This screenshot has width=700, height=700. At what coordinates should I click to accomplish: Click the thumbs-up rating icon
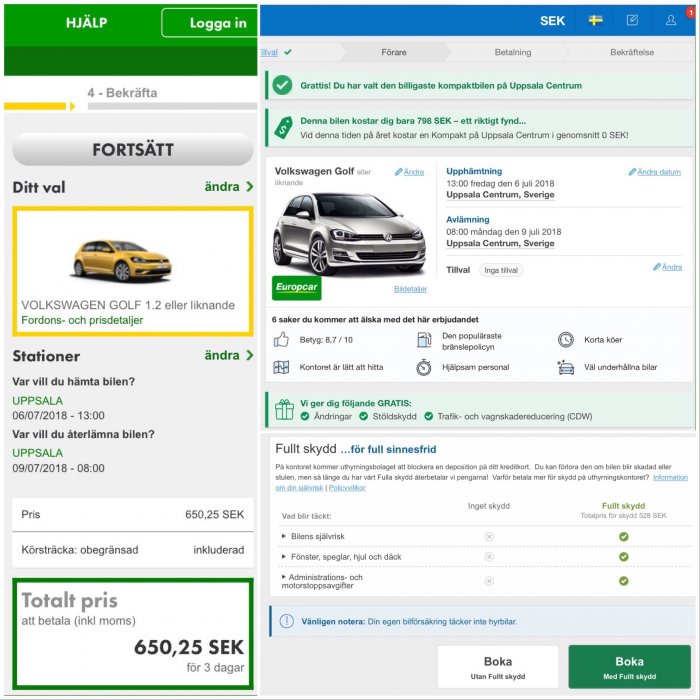pyautogui.click(x=281, y=340)
